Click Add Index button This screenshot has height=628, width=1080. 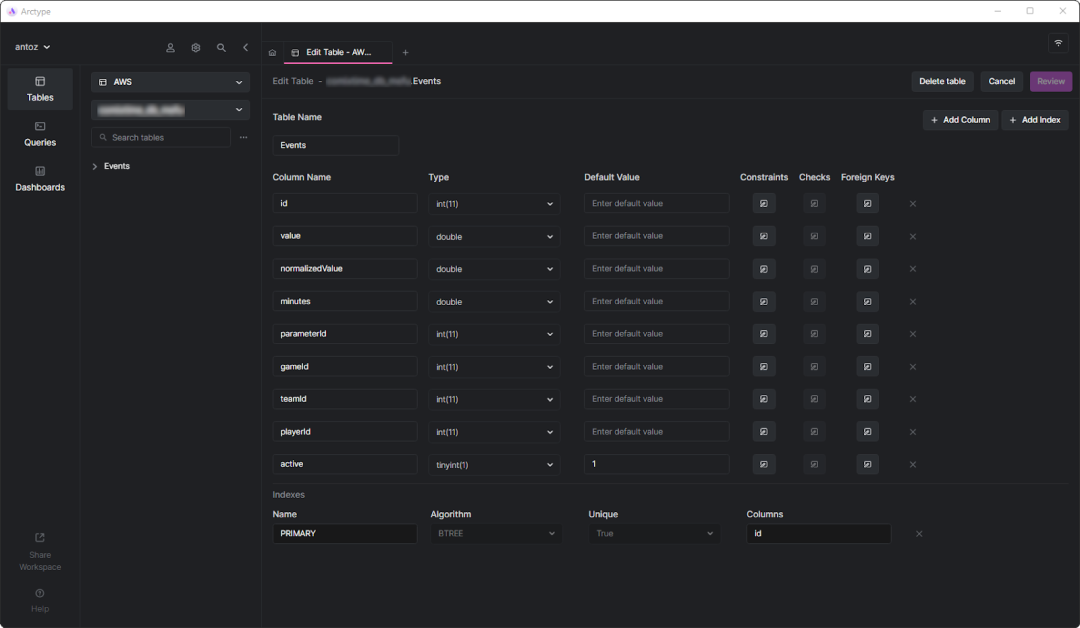click(1035, 120)
